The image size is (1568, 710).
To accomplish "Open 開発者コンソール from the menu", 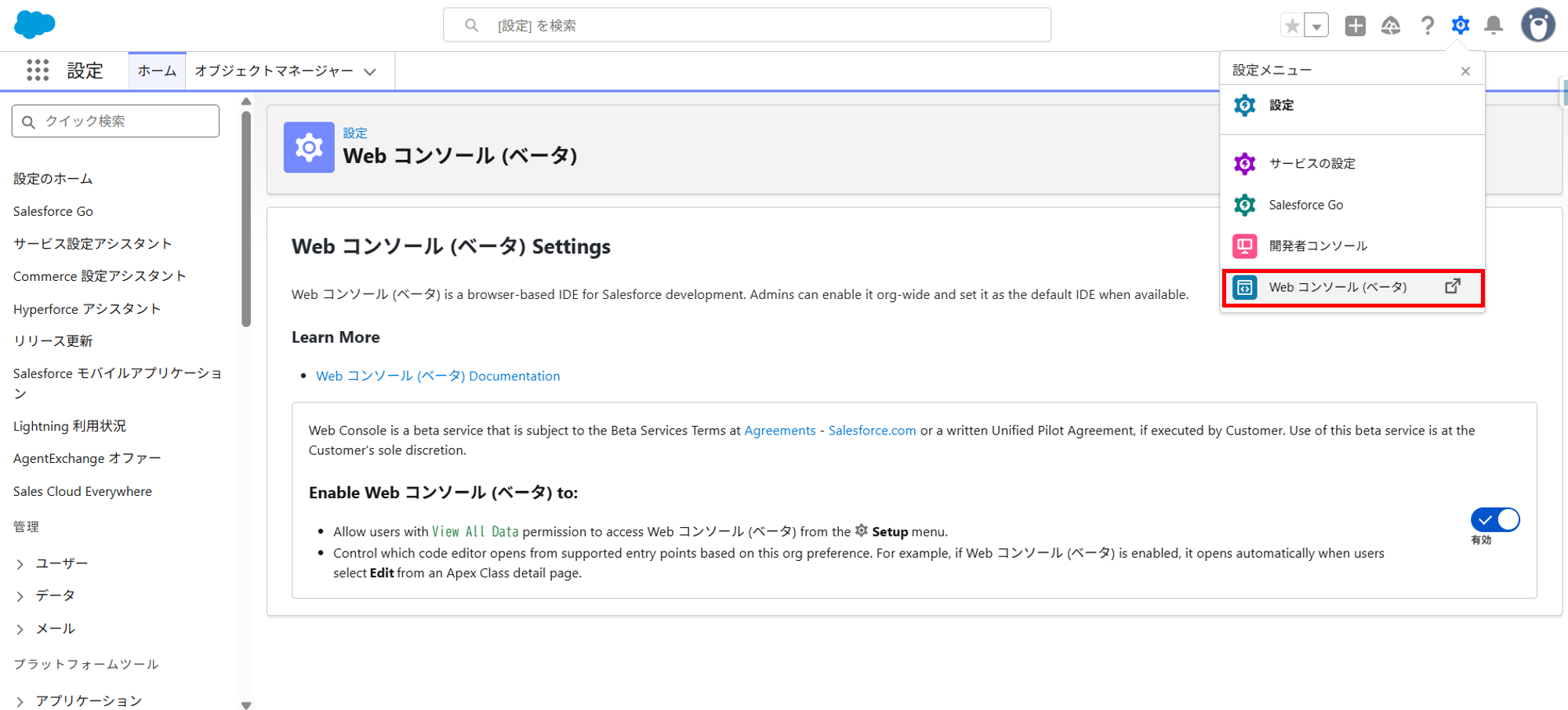I will pos(1352,246).
